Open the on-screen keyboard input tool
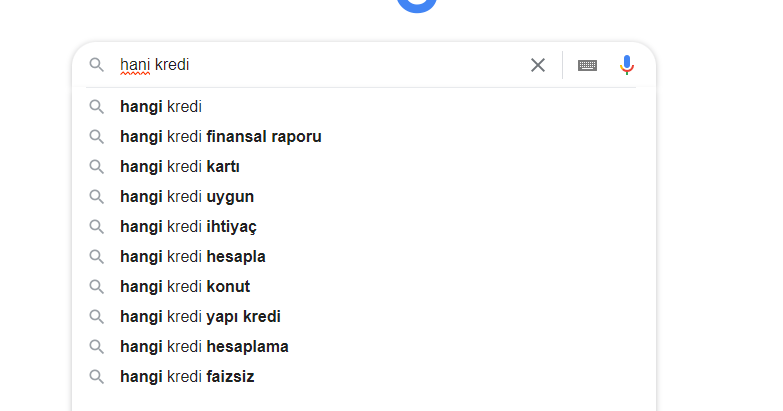 [587, 65]
